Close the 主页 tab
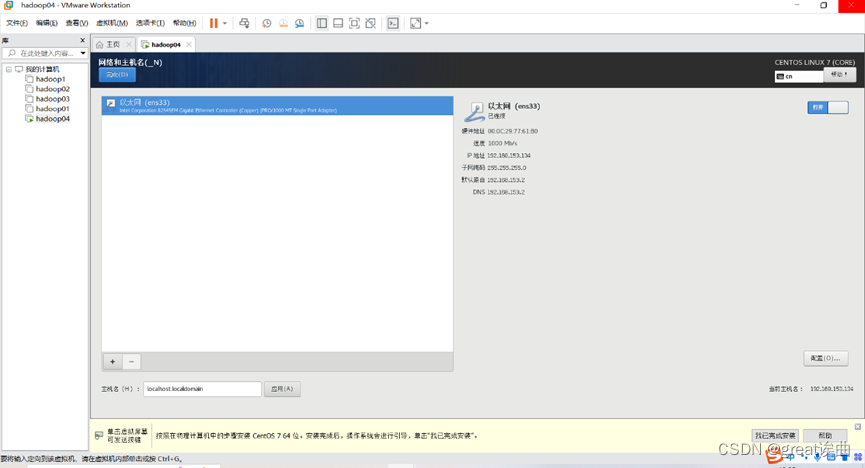865x468 pixels. click(129, 44)
